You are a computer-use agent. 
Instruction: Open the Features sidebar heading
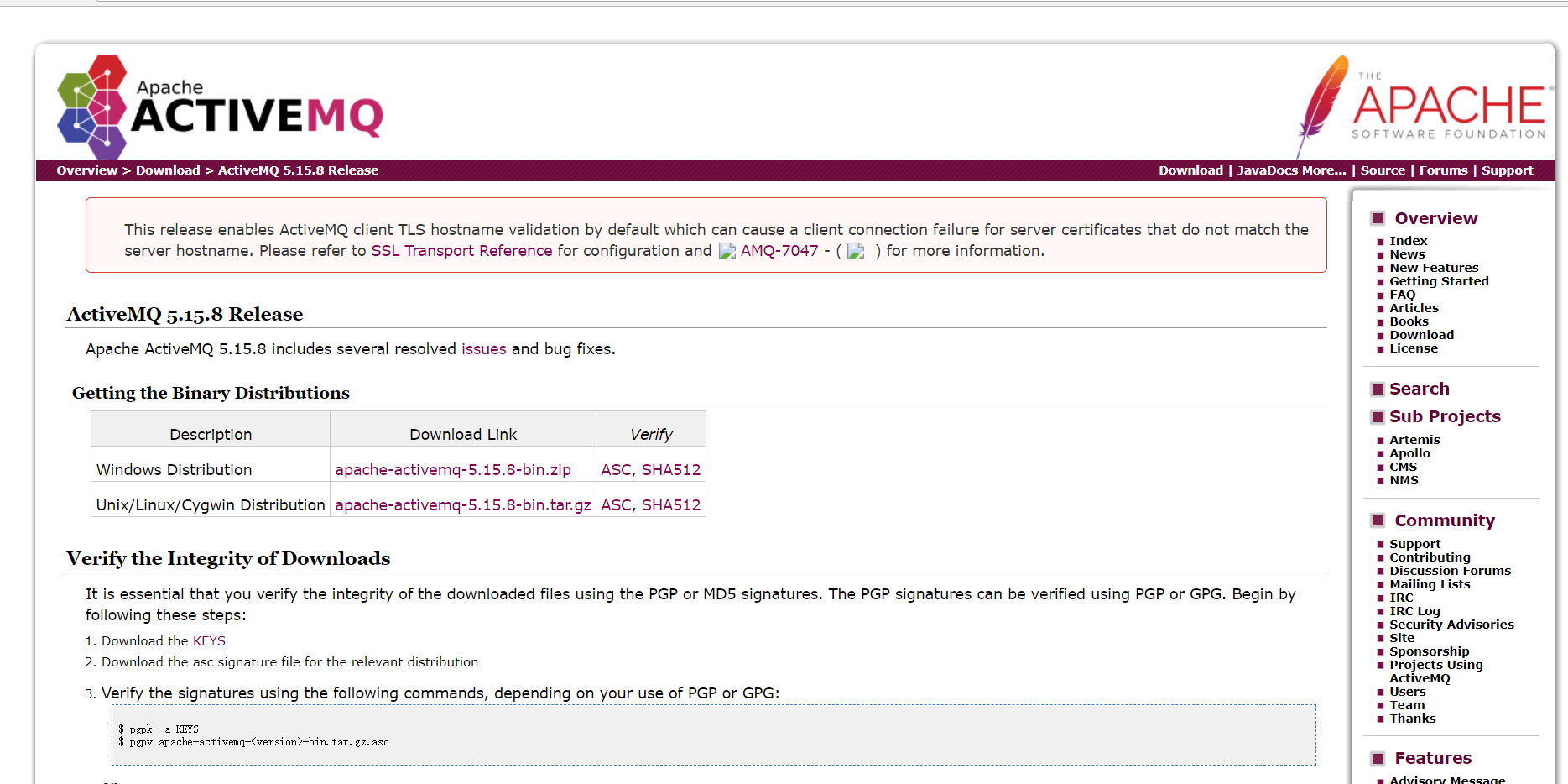[x=1432, y=758]
